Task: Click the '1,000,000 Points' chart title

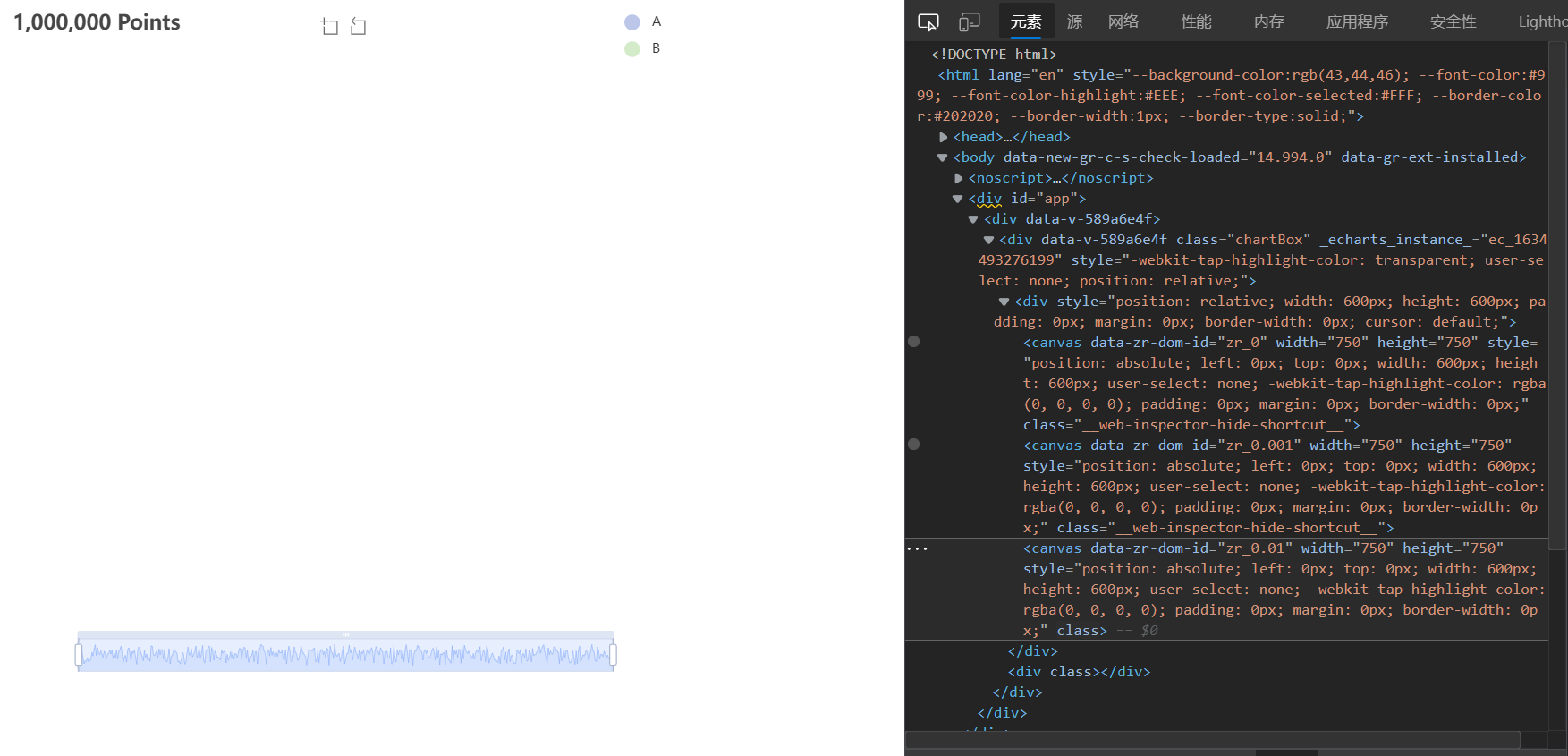Action: tap(97, 22)
